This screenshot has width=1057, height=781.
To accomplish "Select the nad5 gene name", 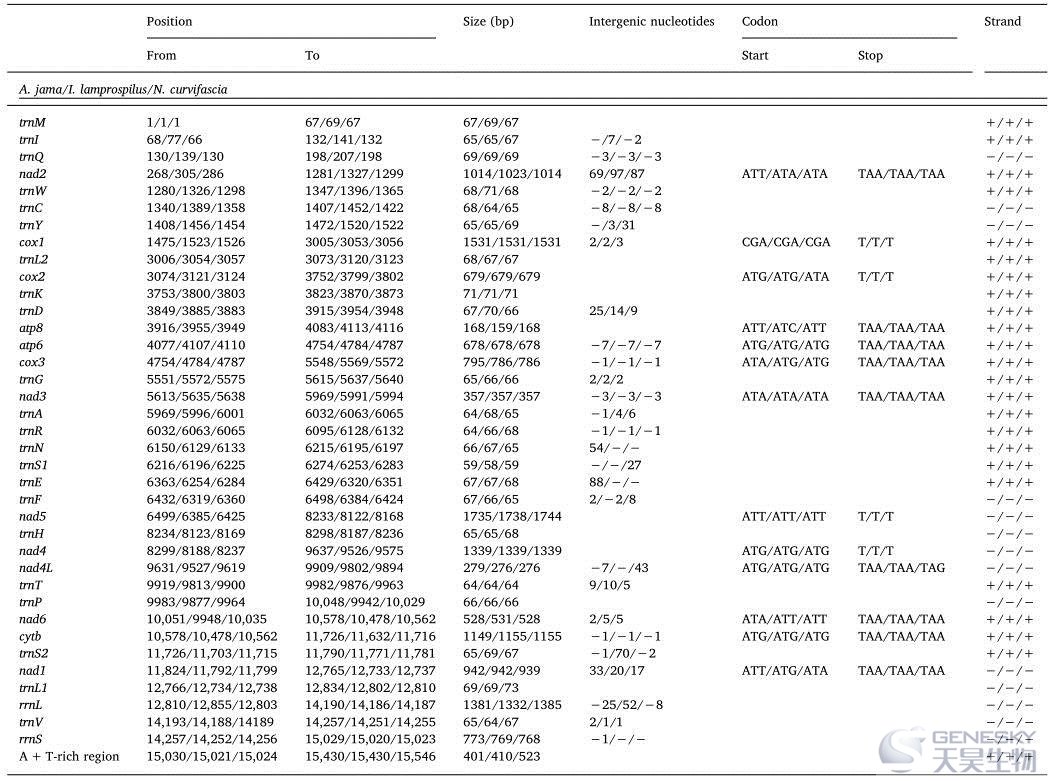I will click(x=32, y=517).
